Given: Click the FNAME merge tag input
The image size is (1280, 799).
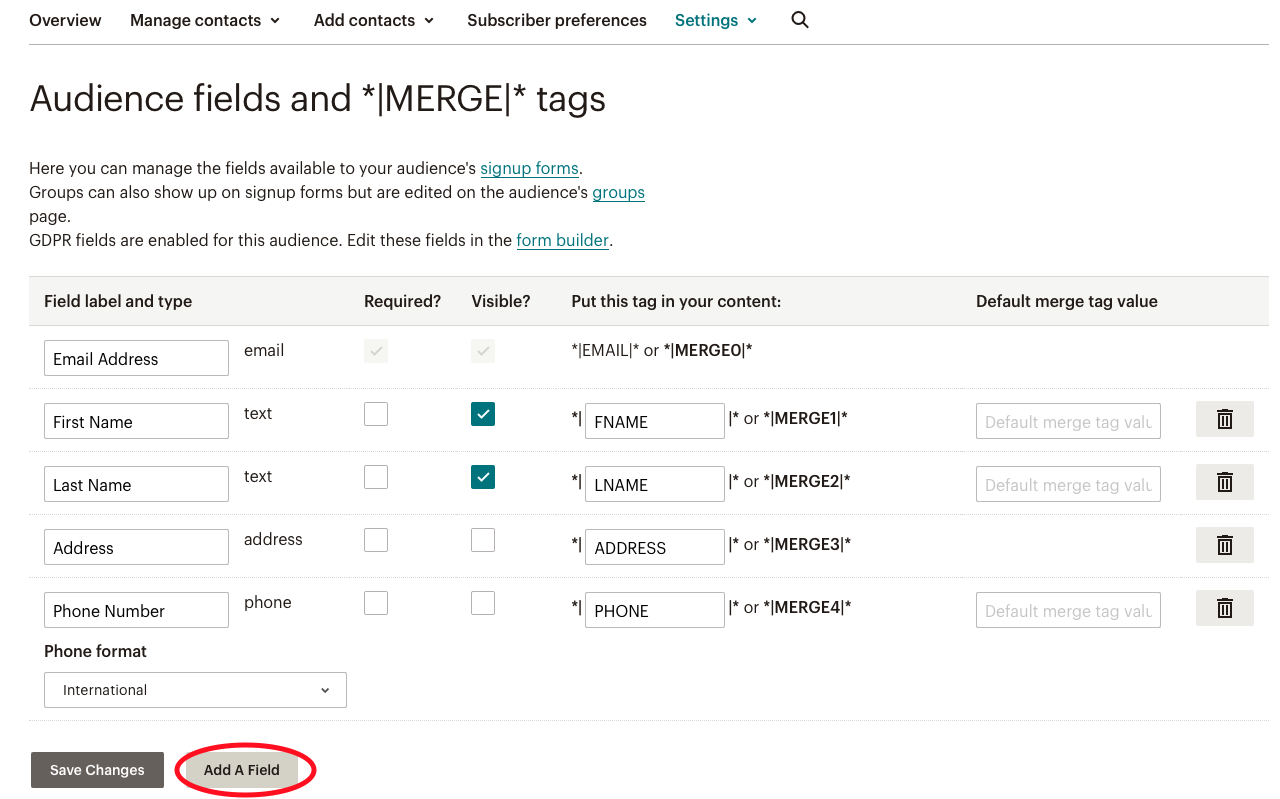Looking at the screenshot, I should click(654, 421).
